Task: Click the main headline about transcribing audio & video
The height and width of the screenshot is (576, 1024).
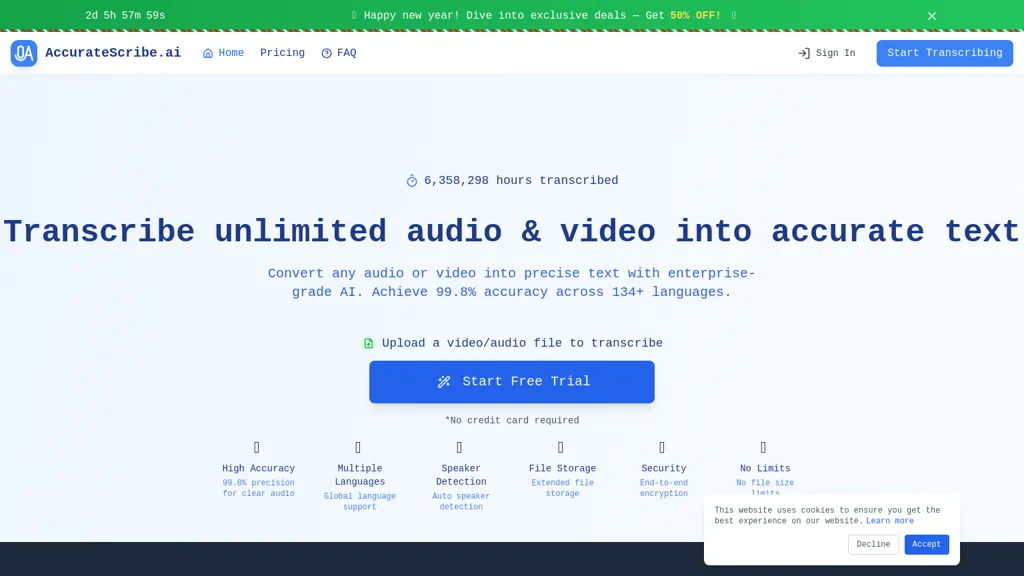Action: coord(512,232)
